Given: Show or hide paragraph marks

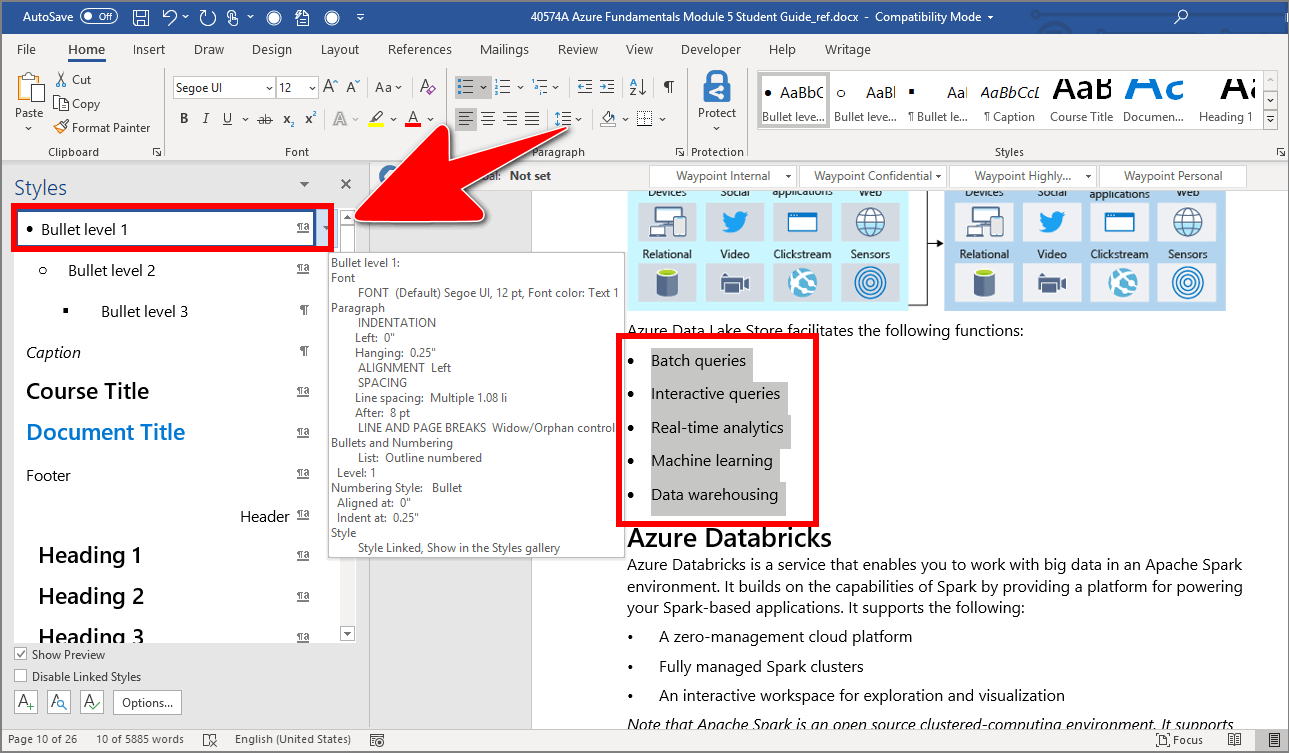Looking at the screenshot, I should (669, 88).
